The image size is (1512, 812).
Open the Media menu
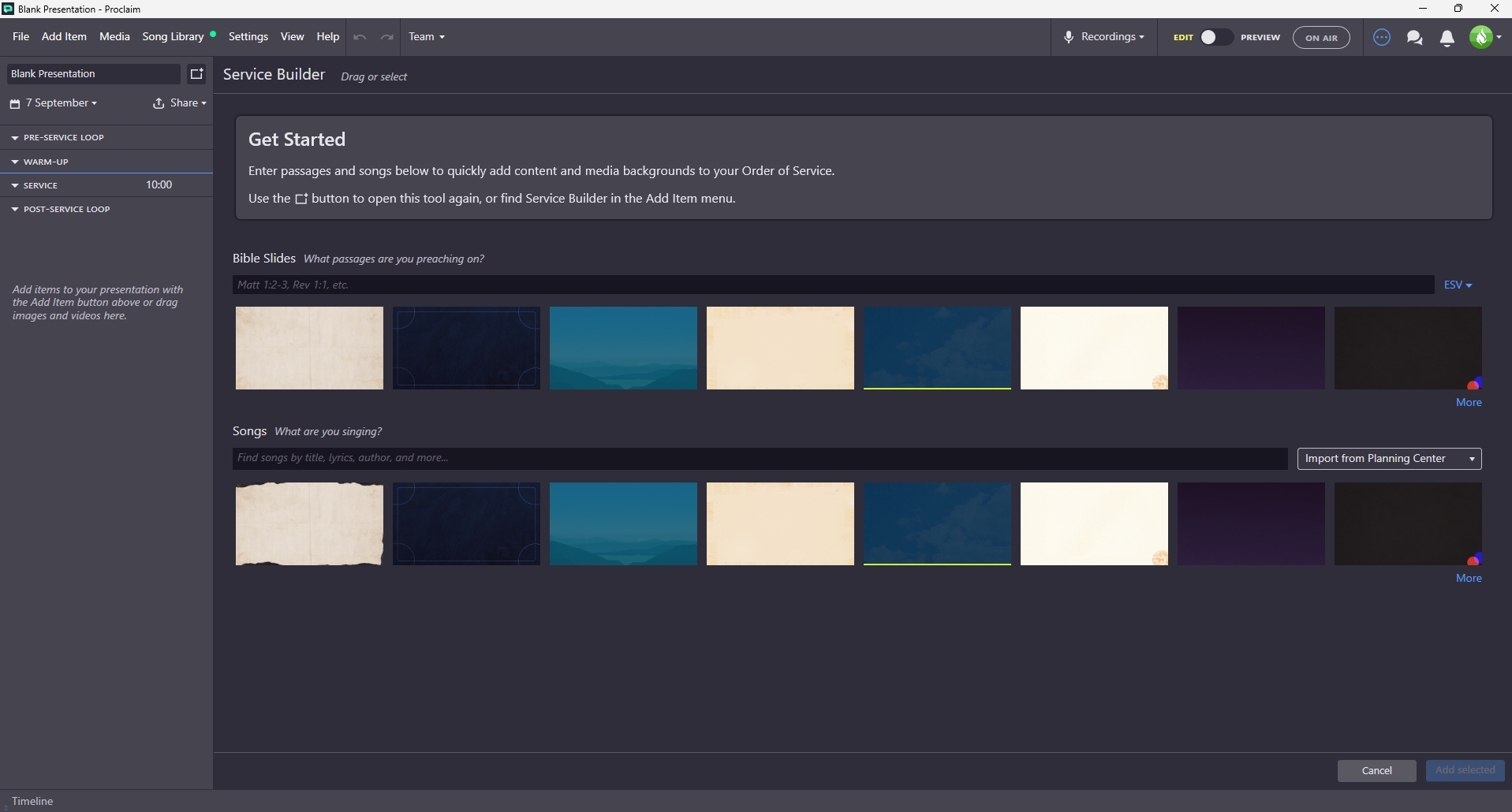coord(114,36)
